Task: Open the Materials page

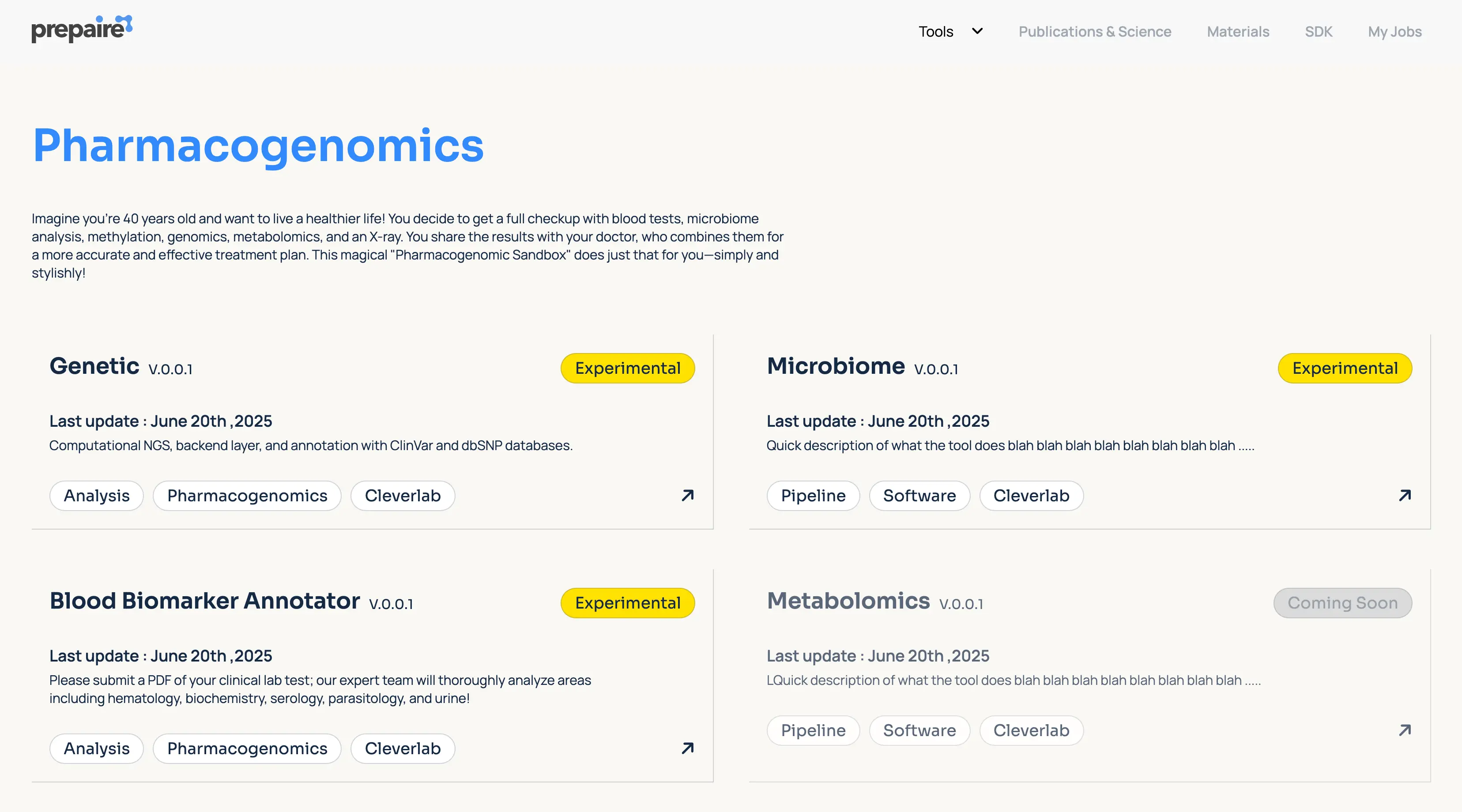Action: [x=1238, y=32]
